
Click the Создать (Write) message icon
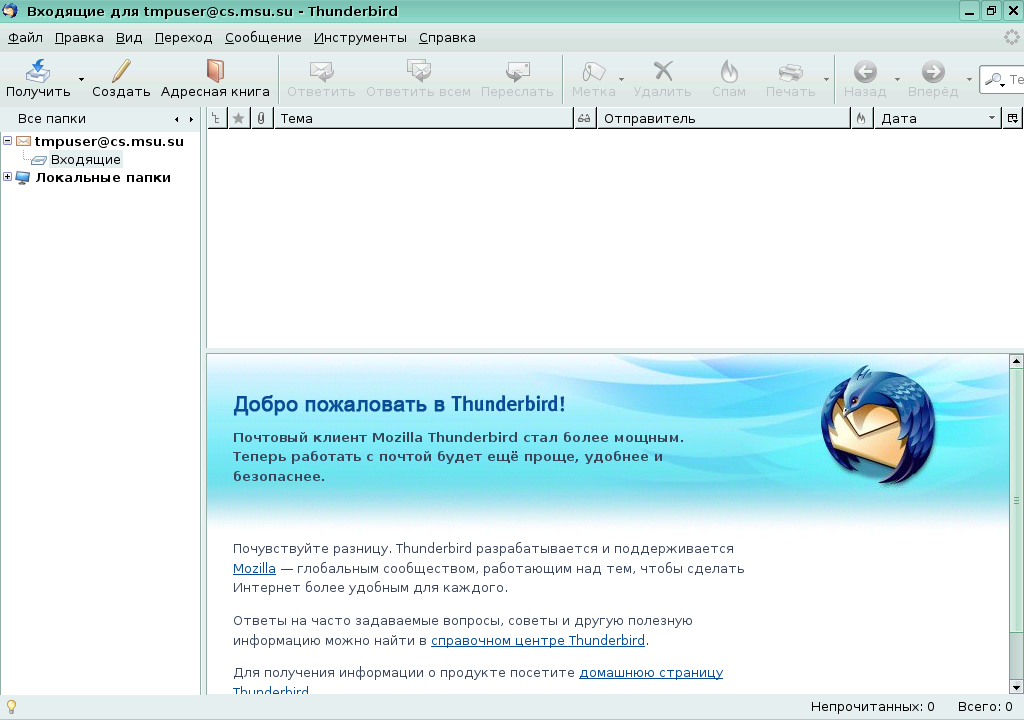point(119,78)
